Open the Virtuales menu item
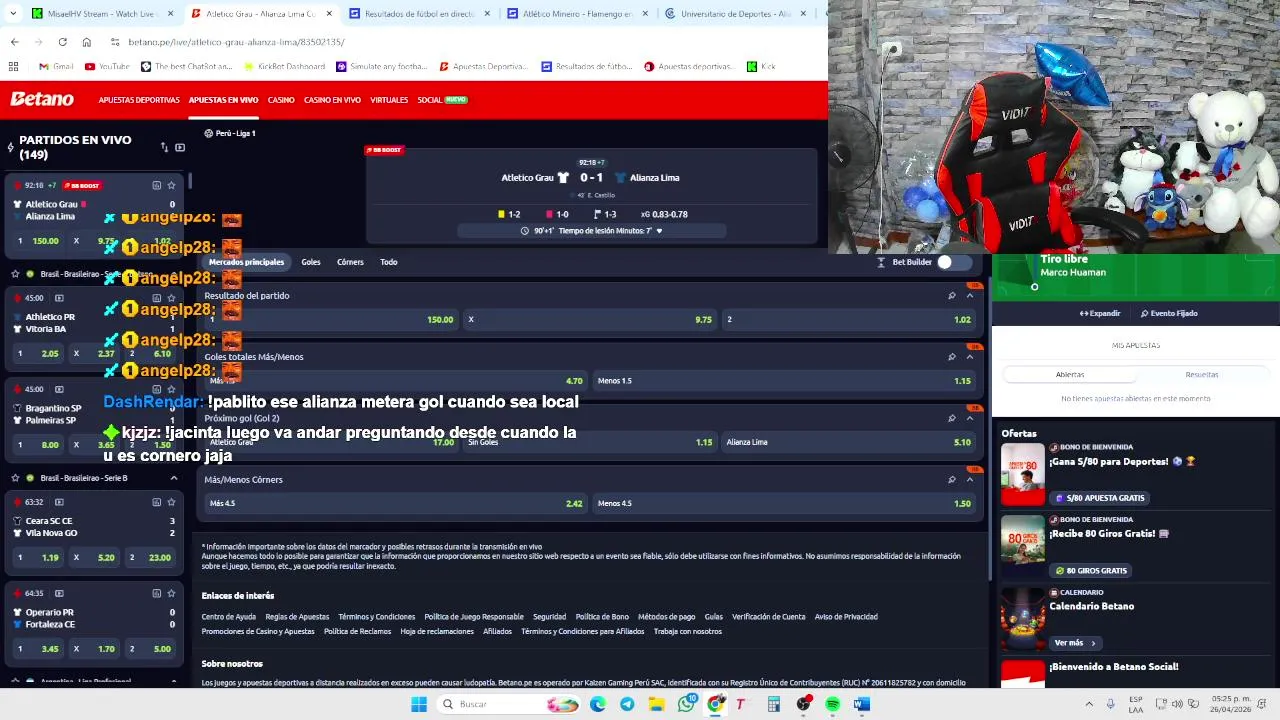 click(x=389, y=100)
